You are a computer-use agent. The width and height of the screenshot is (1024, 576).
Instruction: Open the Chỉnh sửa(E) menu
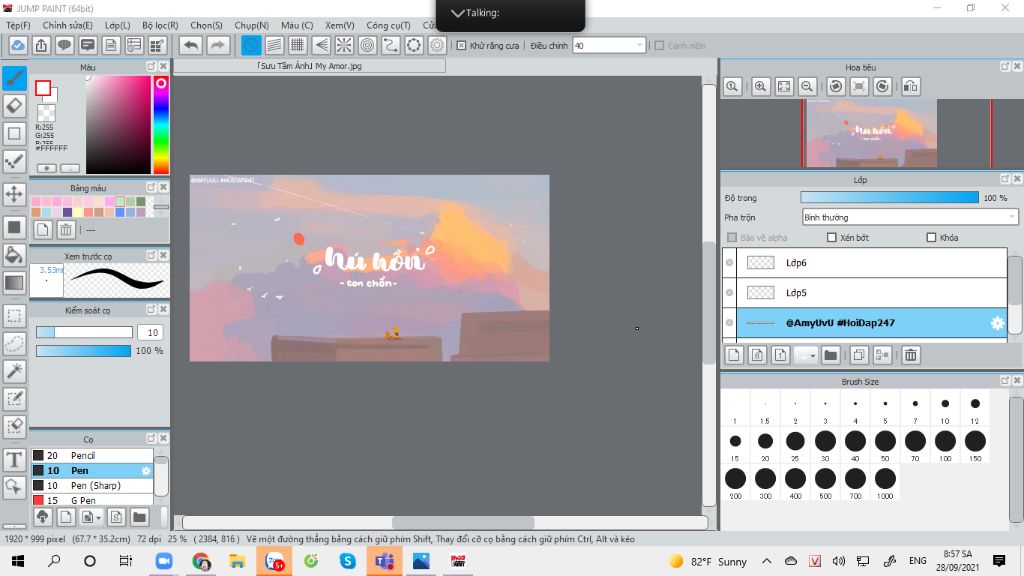pyautogui.click(x=68, y=25)
